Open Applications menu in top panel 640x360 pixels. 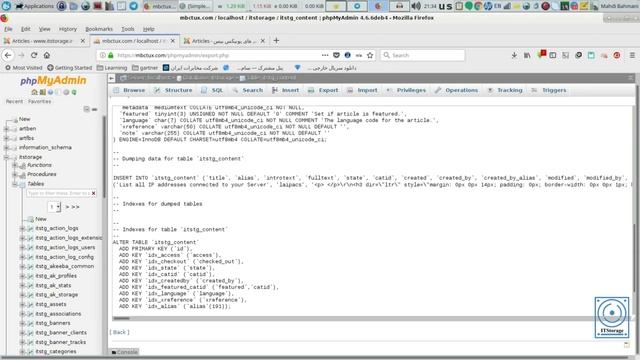[x=35, y=6]
